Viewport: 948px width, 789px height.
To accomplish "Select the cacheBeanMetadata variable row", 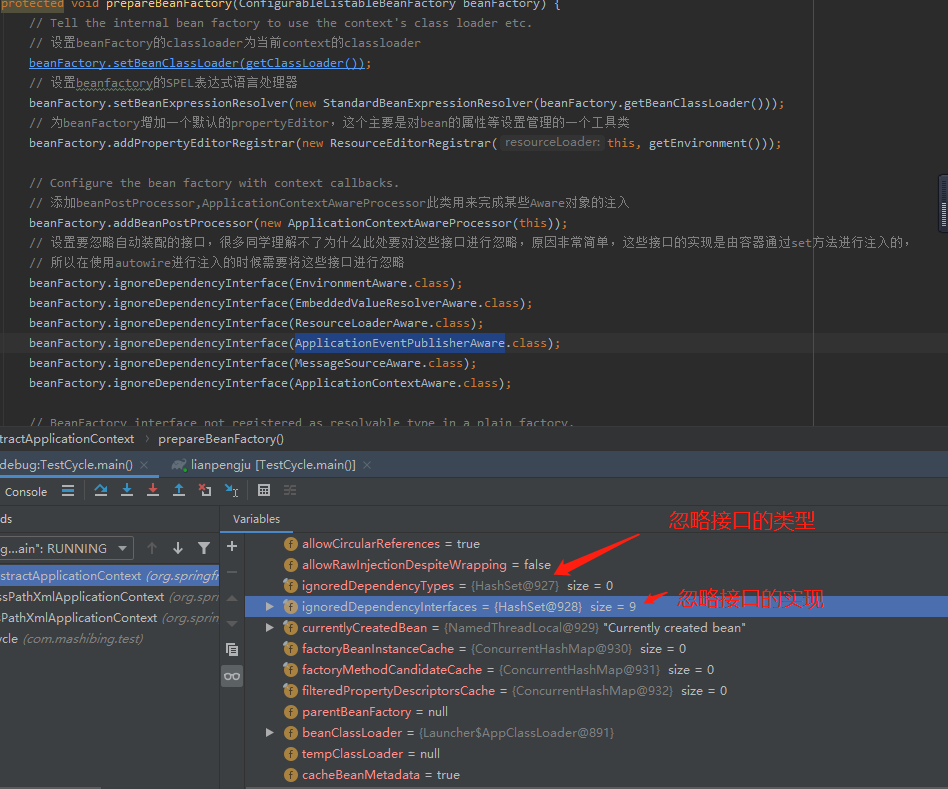I will [596, 774].
